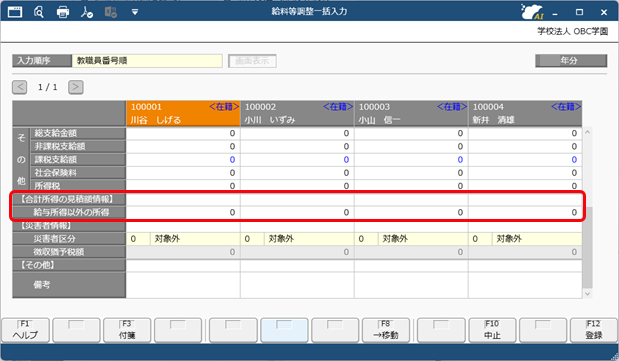Click the 課税支給額 row label

pyautogui.click(x=78, y=160)
